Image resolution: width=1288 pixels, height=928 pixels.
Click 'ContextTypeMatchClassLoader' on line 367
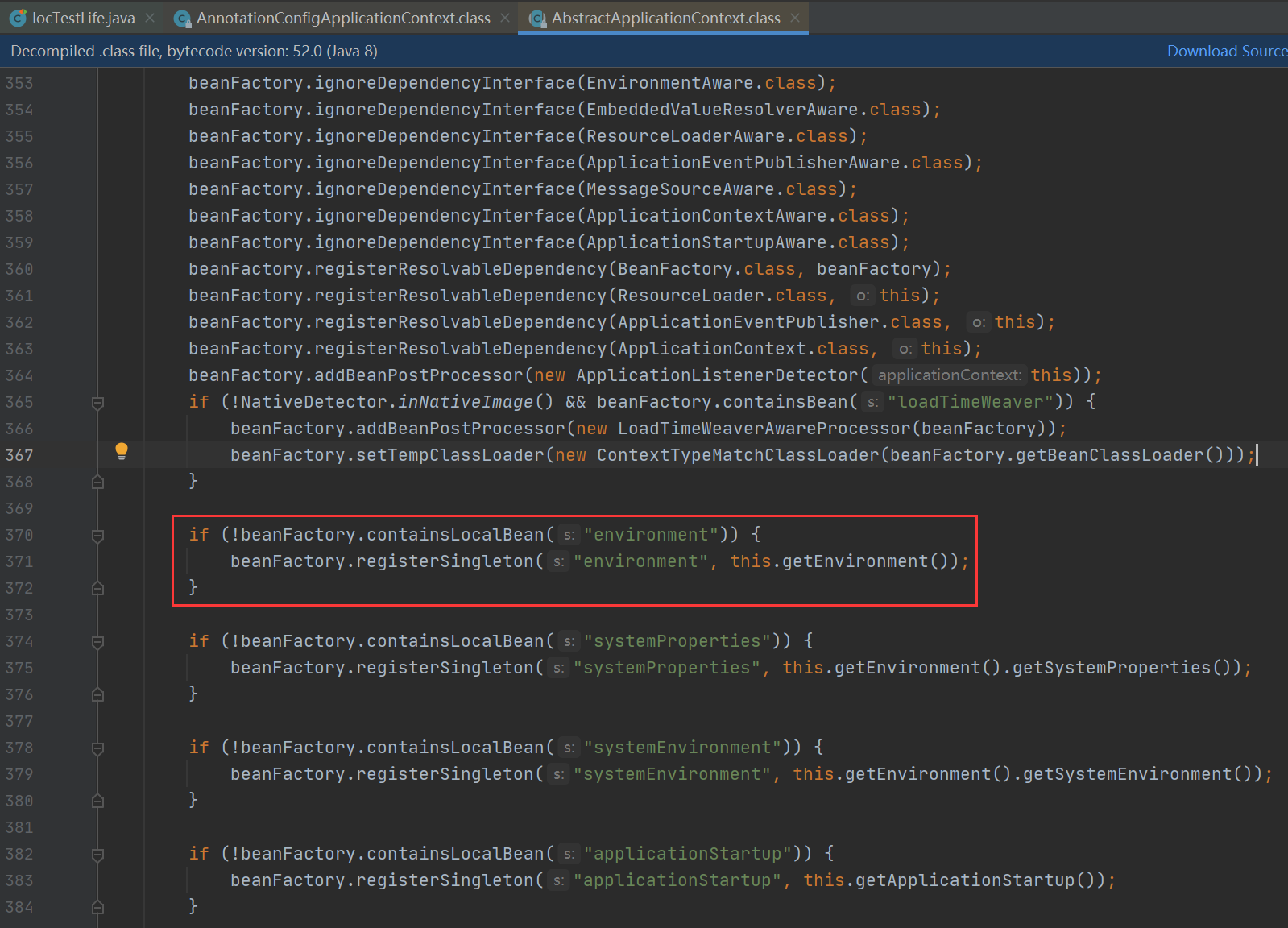738,455
